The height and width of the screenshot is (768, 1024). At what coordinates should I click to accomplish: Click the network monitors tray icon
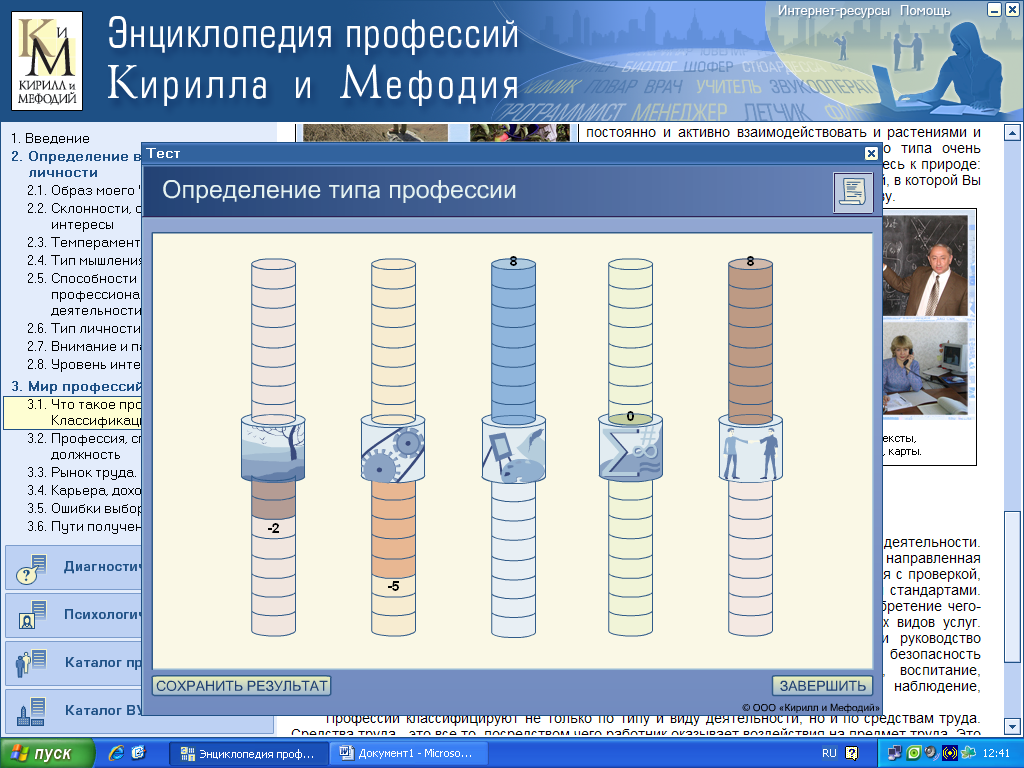[x=895, y=753]
